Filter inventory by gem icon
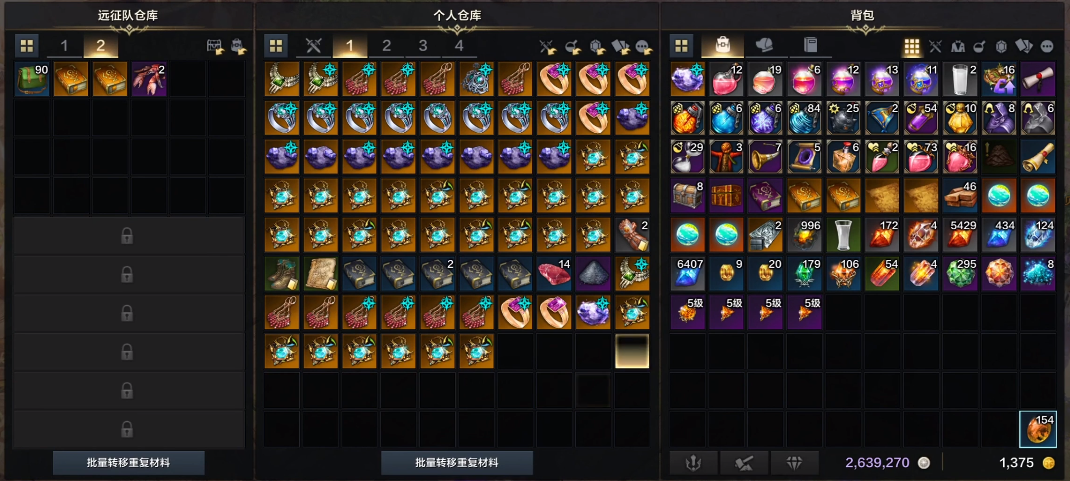Viewport: 1070px width, 481px height. pos(1002,46)
